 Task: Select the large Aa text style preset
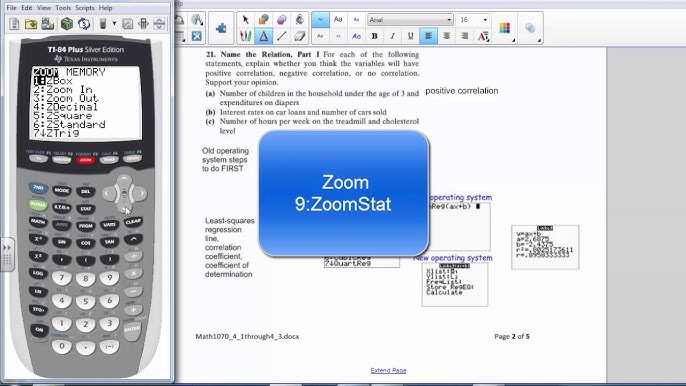tap(338, 19)
